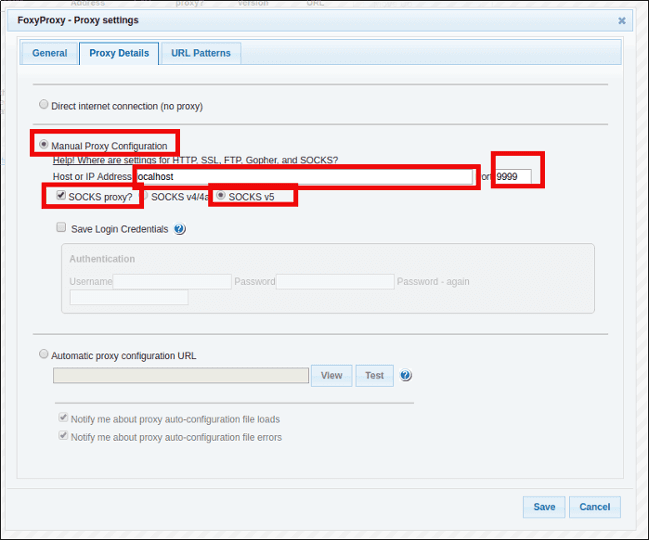Click the View button
The image size is (649, 540).
(332, 376)
